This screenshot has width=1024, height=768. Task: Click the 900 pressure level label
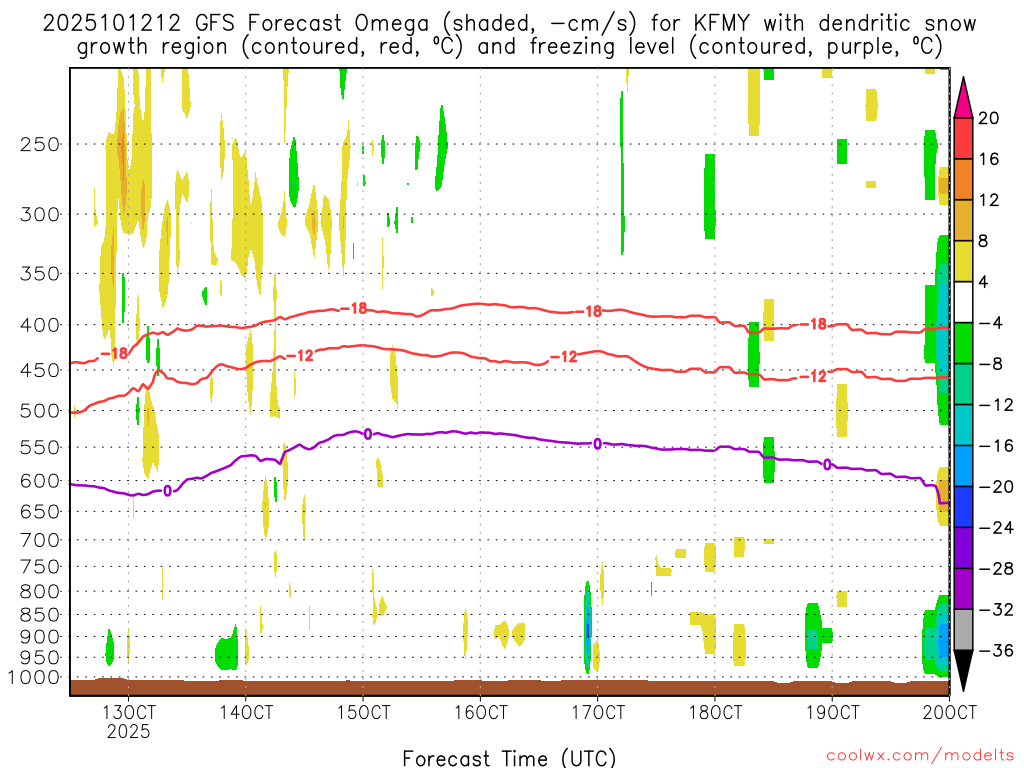[40, 637]
